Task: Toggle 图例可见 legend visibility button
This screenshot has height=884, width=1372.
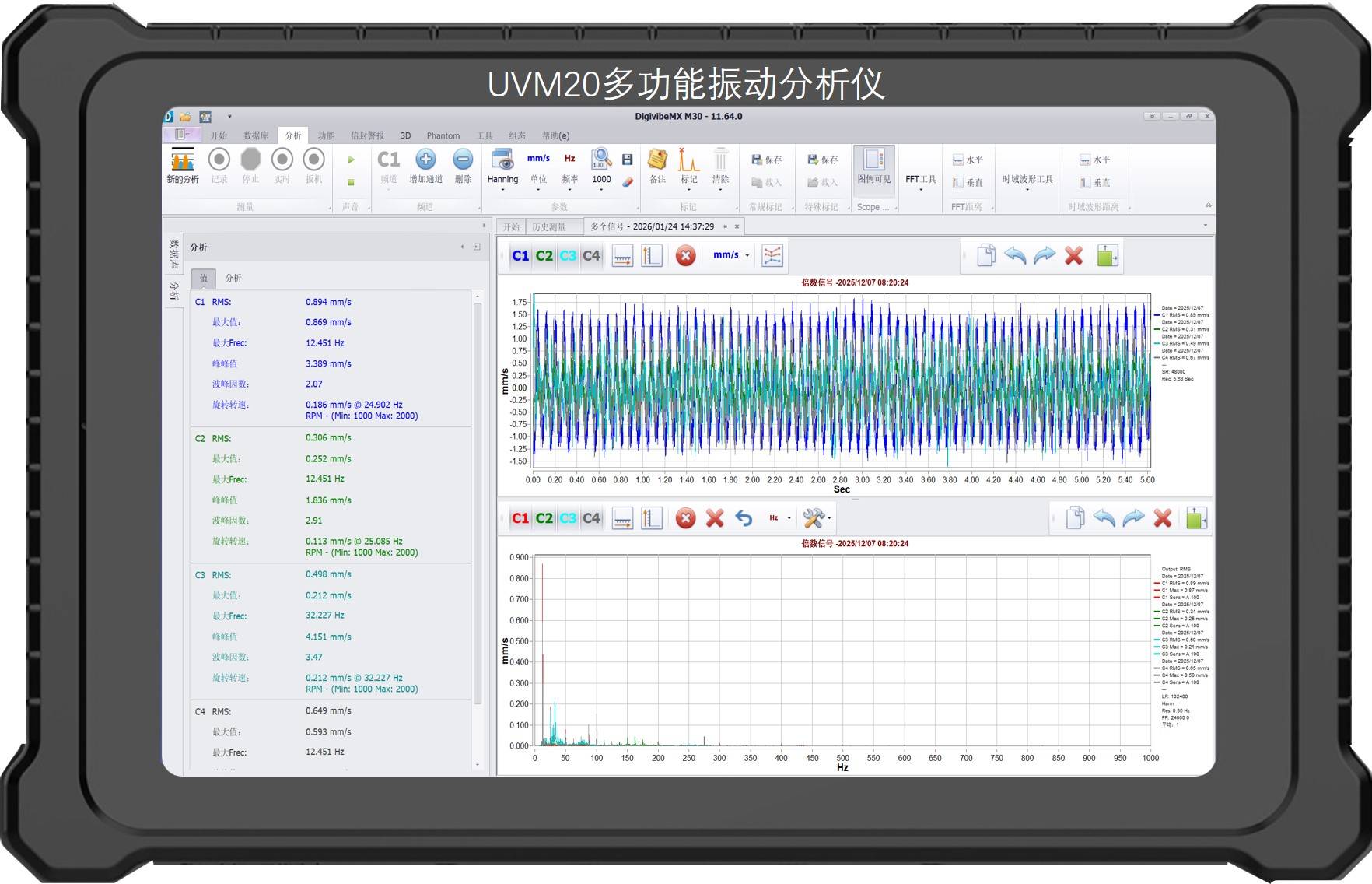Action: (x=873, y=166)
